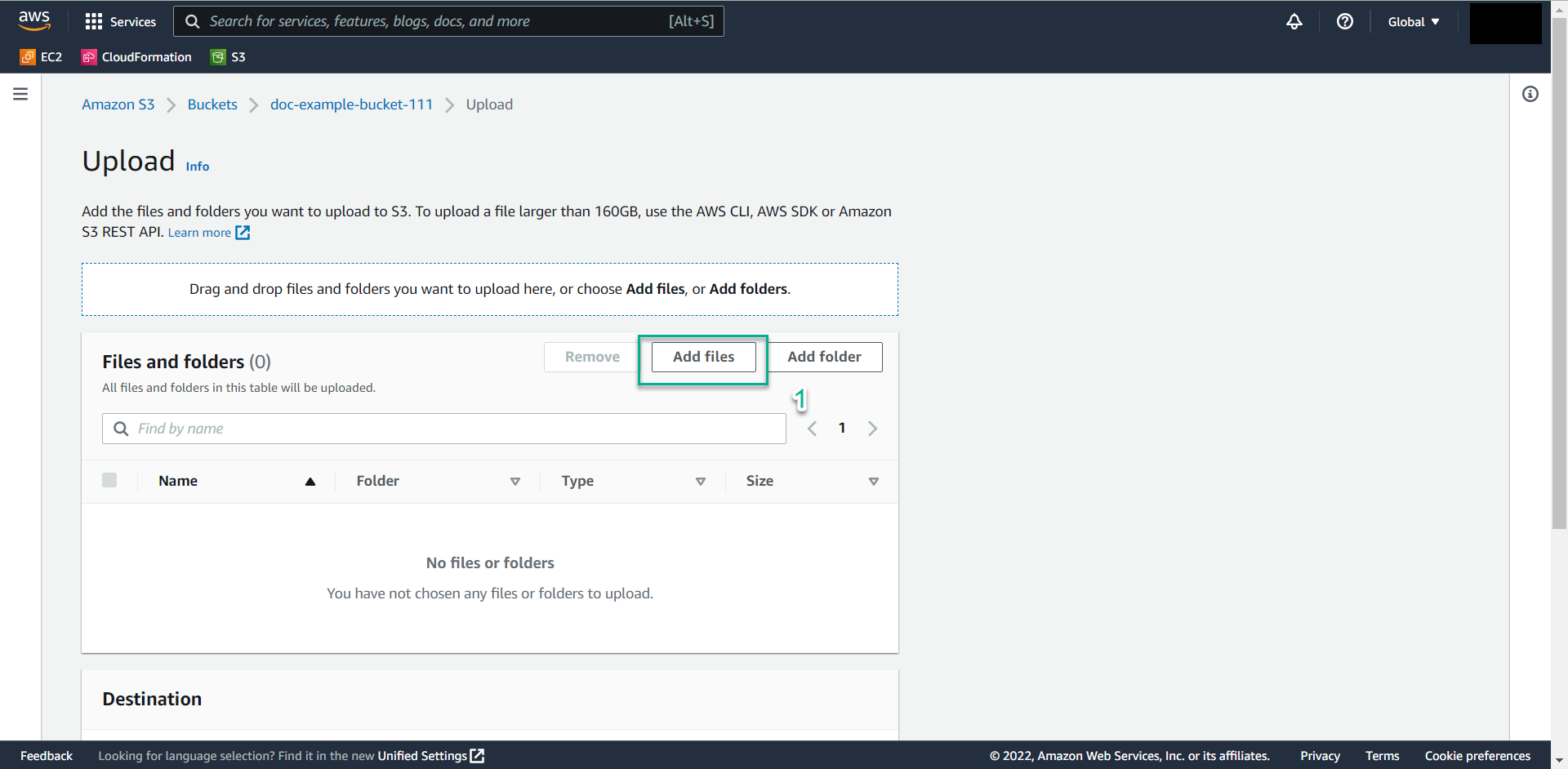Click the Add folder button

coord(824,357)
